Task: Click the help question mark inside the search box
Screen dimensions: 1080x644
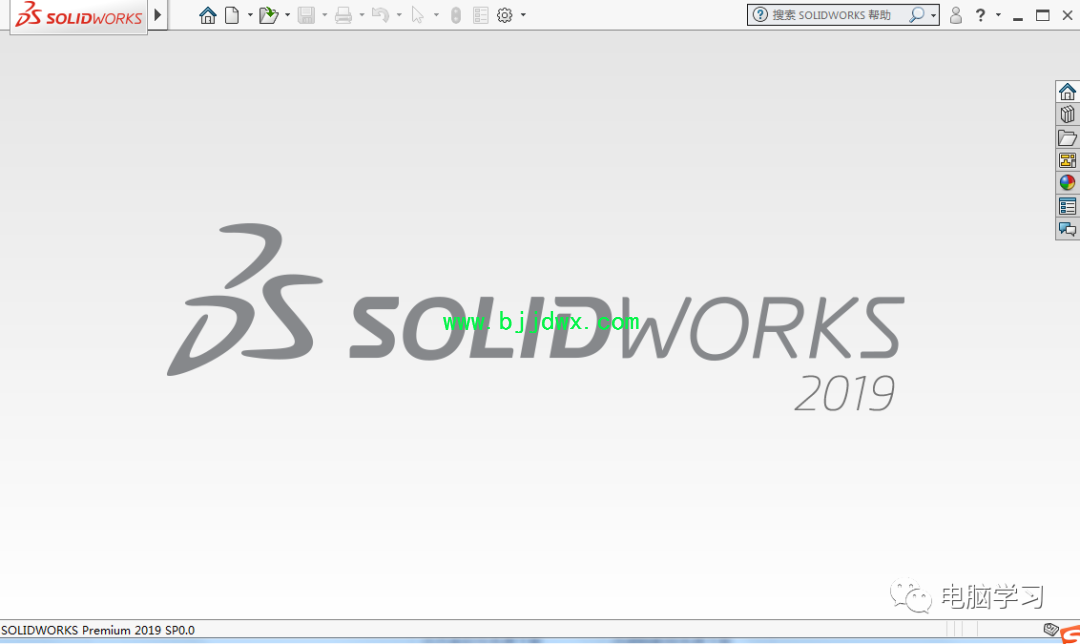Action: click(x=760, y=14)
